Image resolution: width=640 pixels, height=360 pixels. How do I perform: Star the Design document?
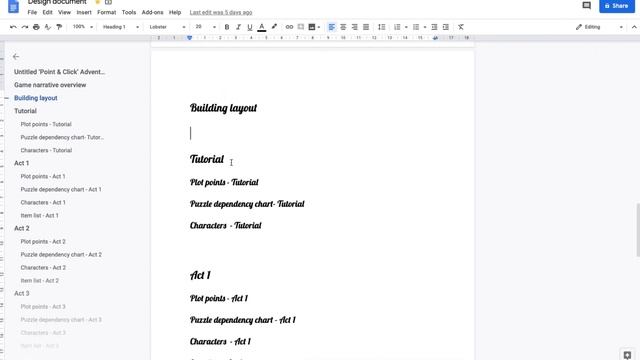coord(97,2)
